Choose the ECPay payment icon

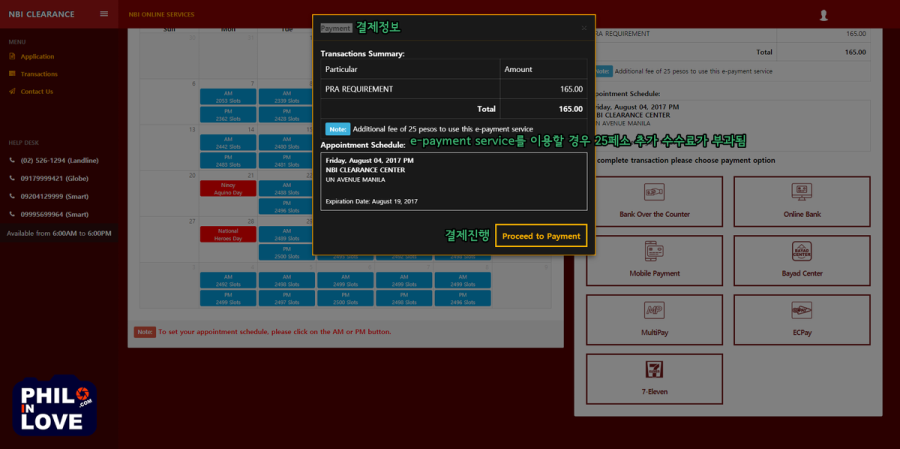pyautogui.click(x=802, y=310)
